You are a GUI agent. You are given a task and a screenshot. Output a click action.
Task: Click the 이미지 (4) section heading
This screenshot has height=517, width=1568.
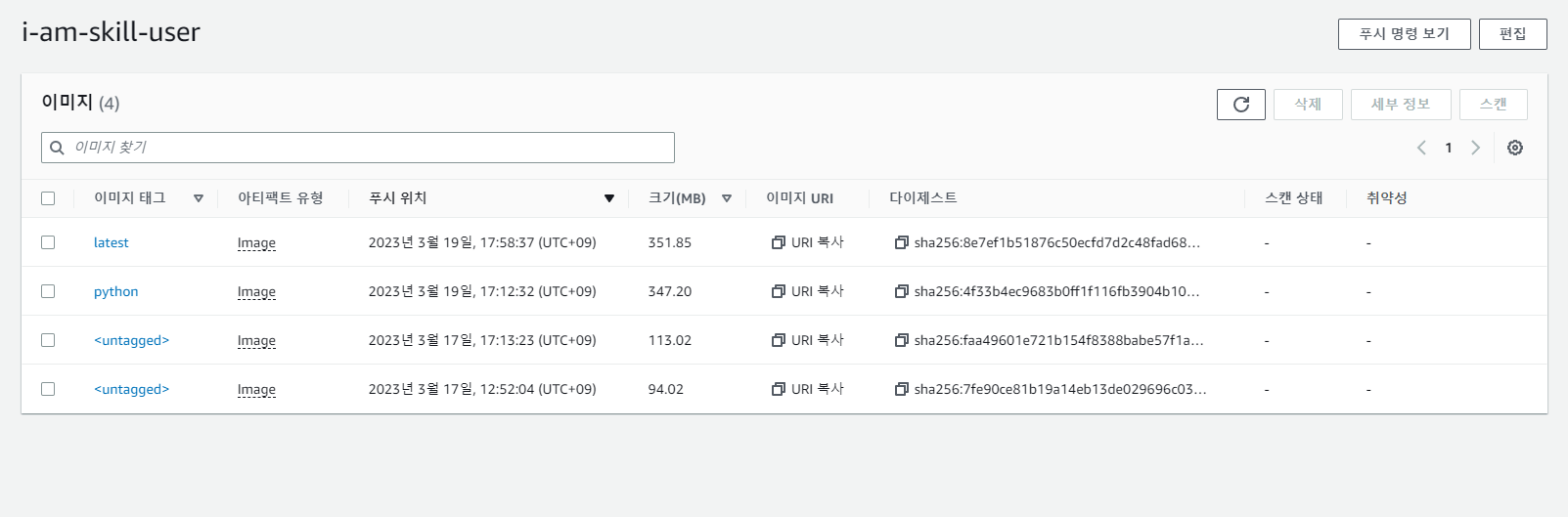coord(80,103)
